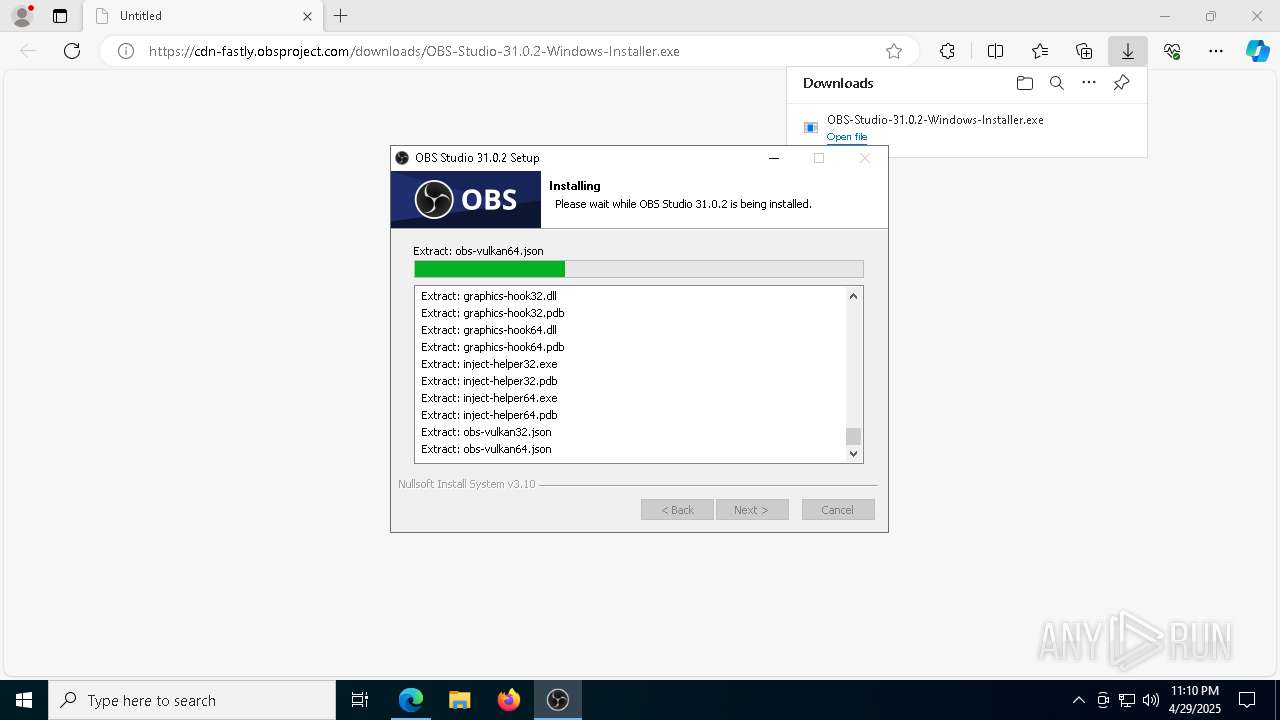Click OBS-Studio-31.0.2-Windows-Installer.exe download entry
The image size is (1280, 720).
point(935,120)
